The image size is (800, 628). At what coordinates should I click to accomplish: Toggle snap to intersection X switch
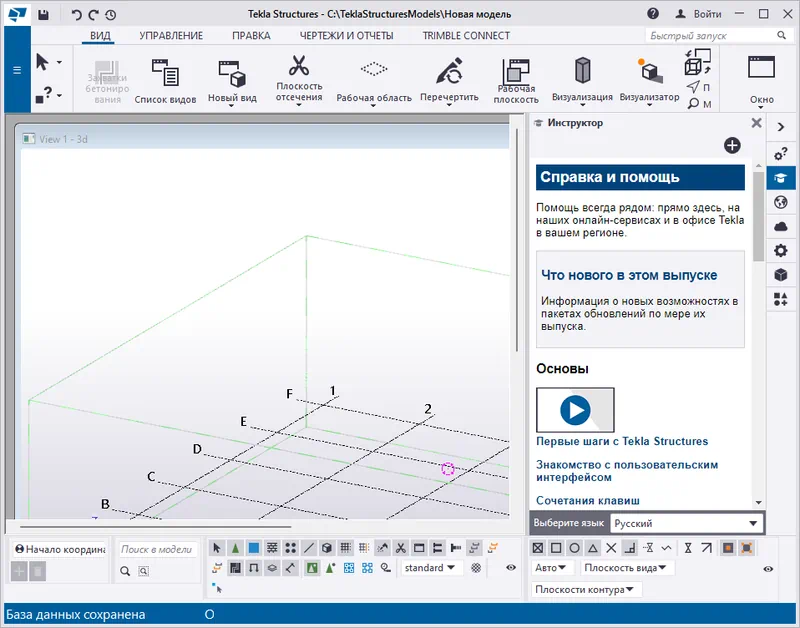611,548
